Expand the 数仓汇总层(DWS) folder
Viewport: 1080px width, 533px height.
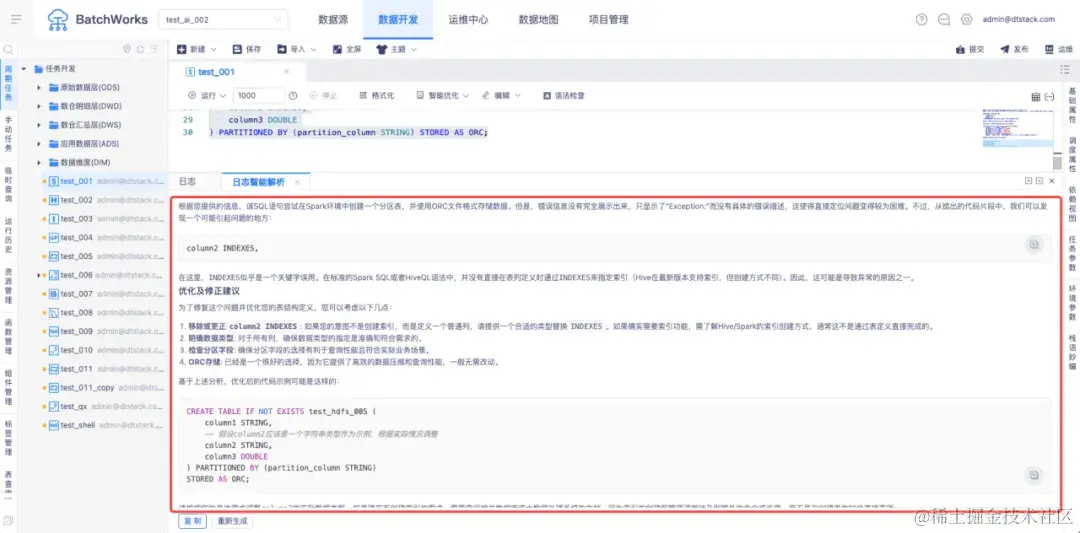coord(39,125)
